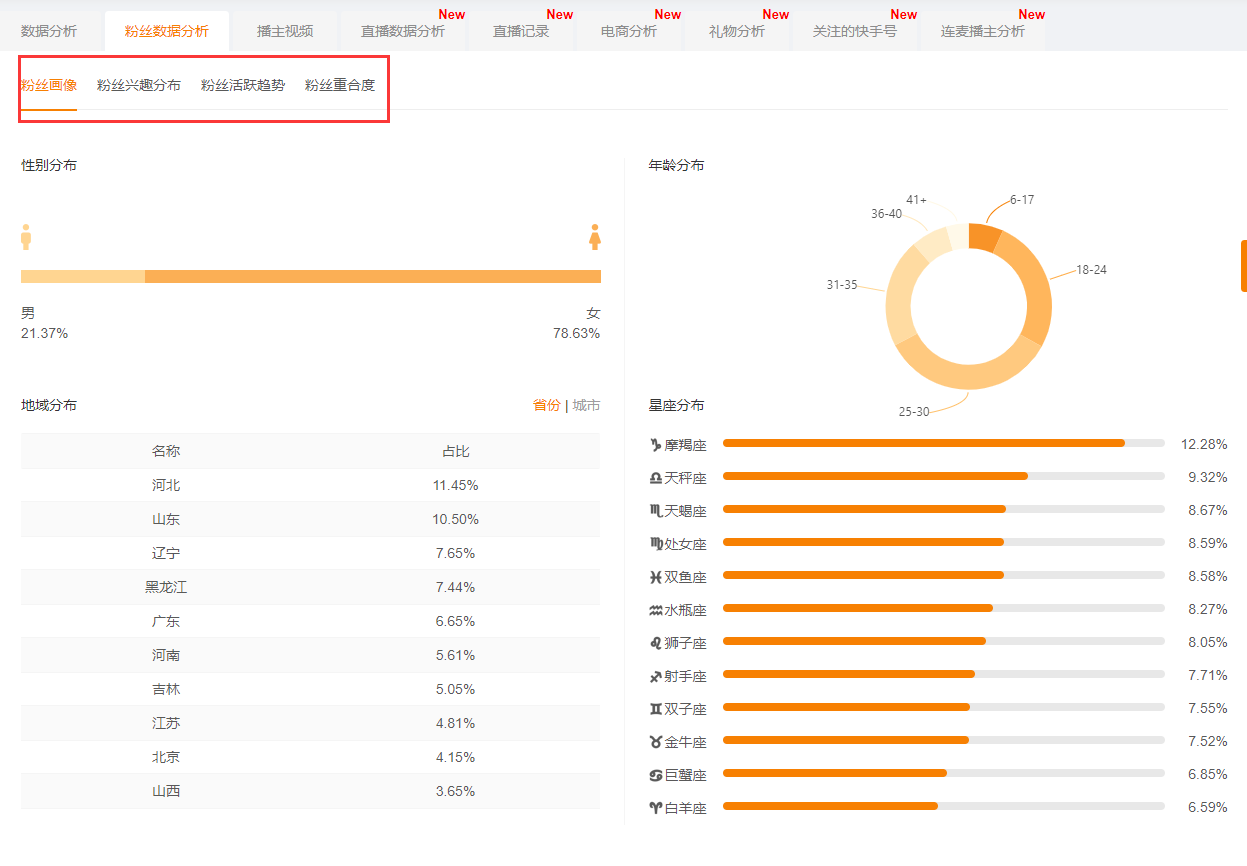Select the 粉丝重合度 sub-tab

340,85
